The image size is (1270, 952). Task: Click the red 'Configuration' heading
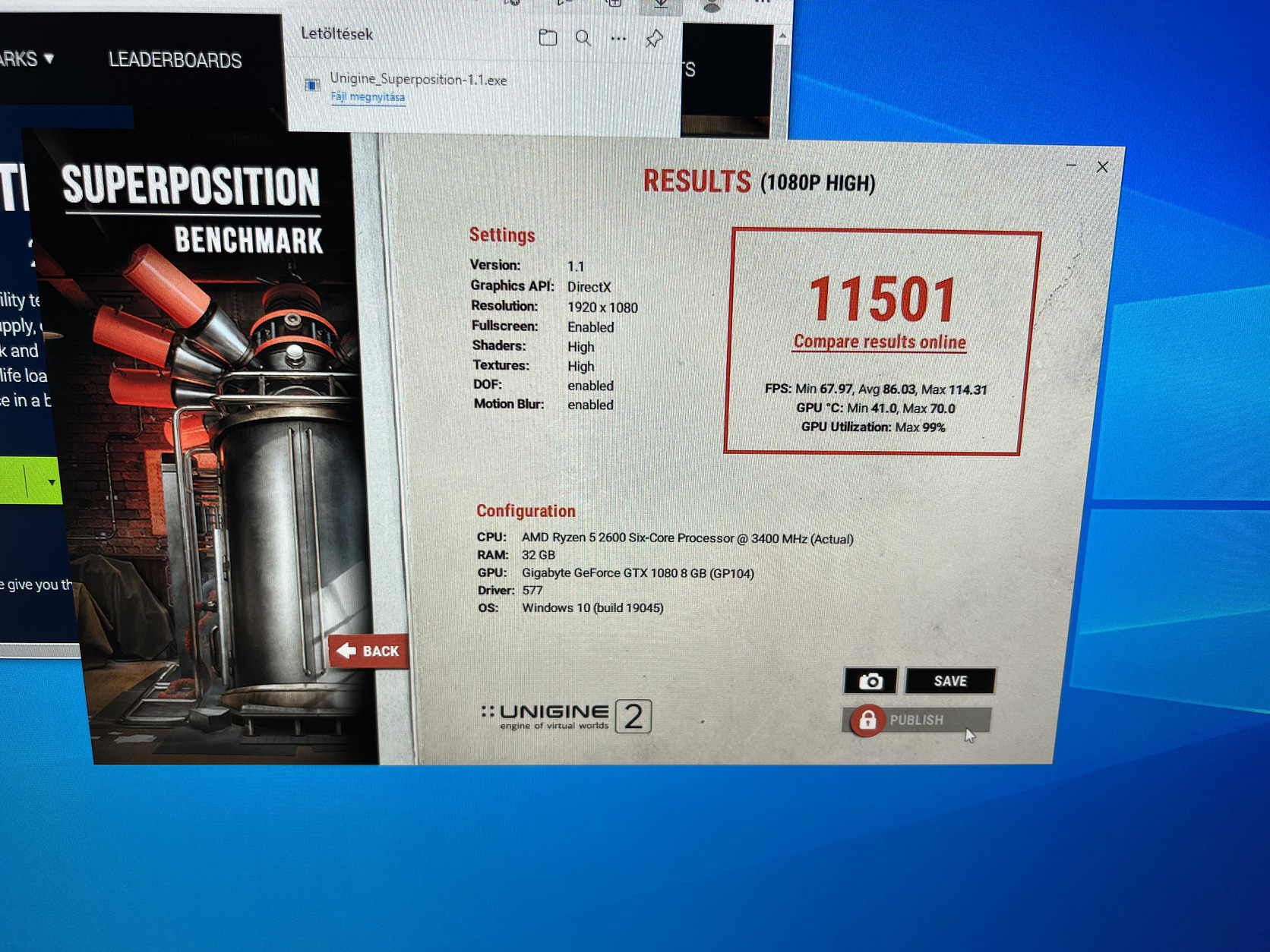526,511
